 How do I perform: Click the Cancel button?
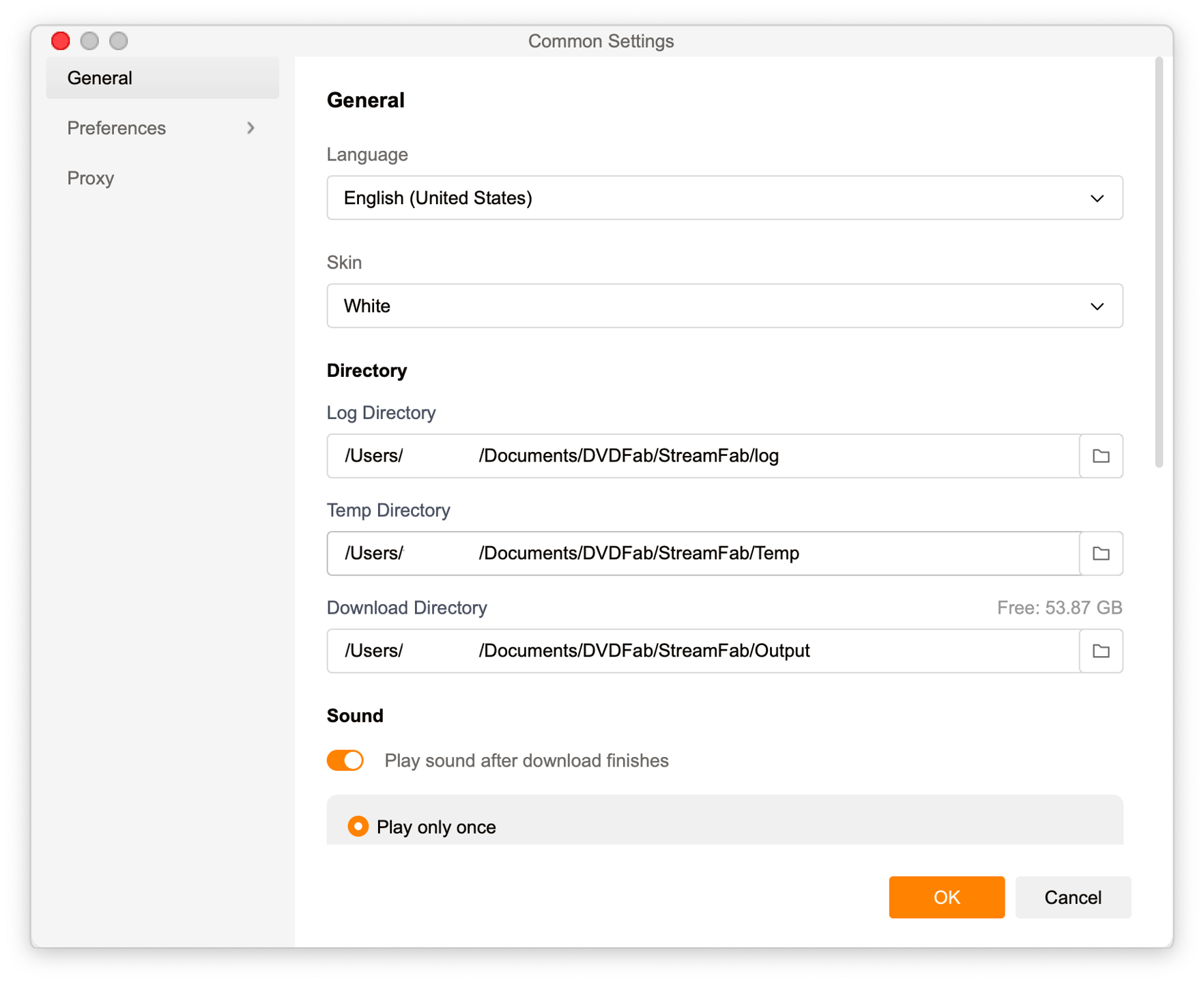[1072, 897]
